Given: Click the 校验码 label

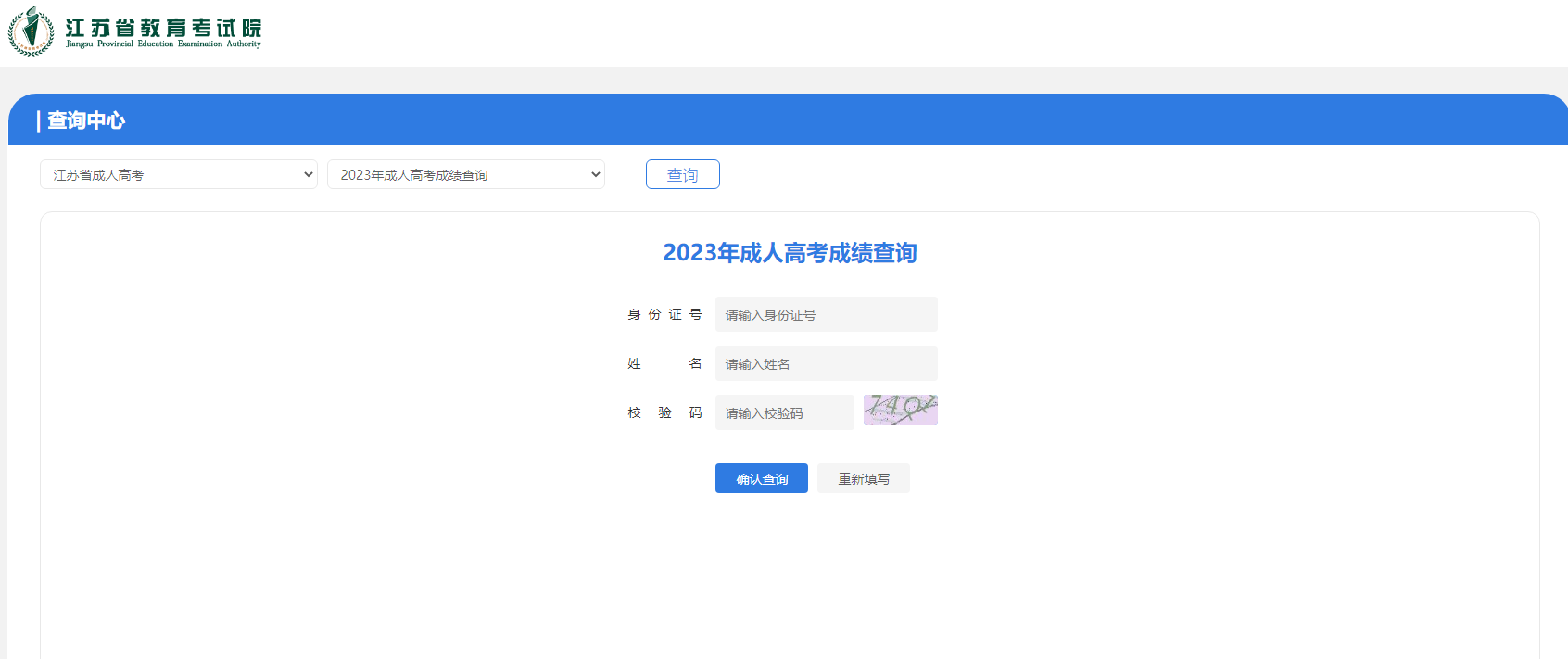Looking at the screenshot, I should (x=664, y=412).
